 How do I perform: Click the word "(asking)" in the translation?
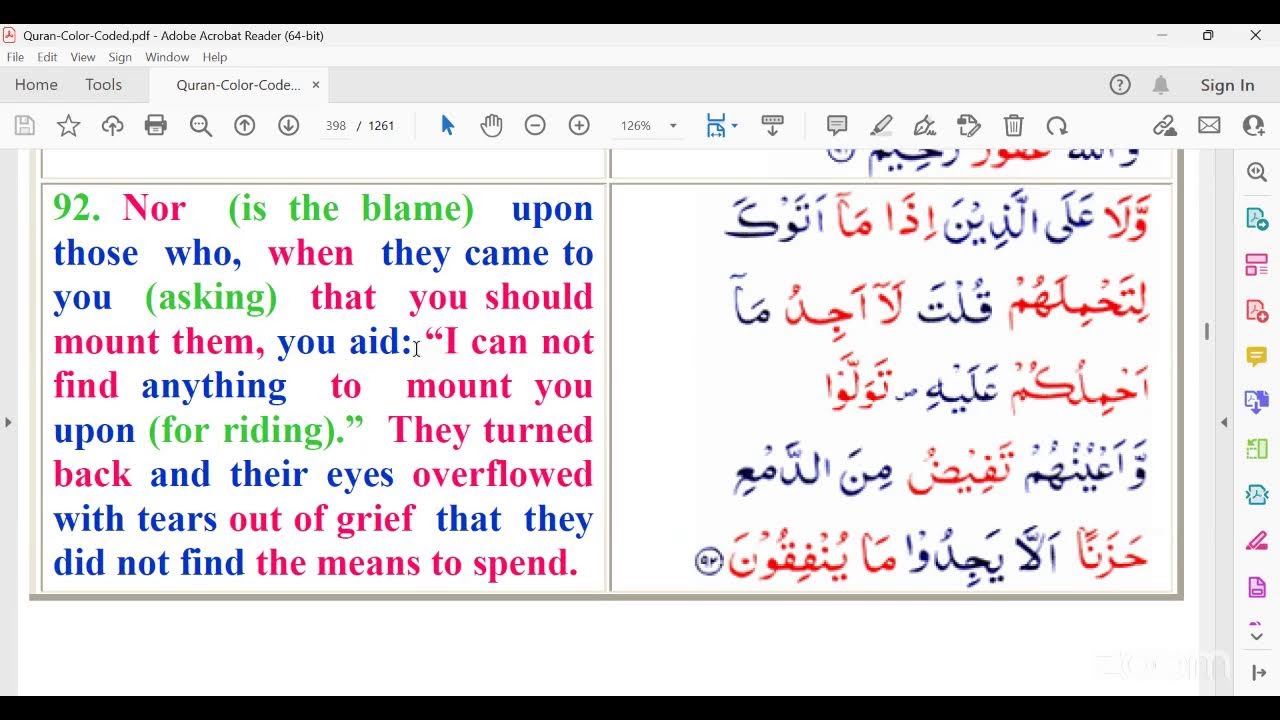click(211, 298)
